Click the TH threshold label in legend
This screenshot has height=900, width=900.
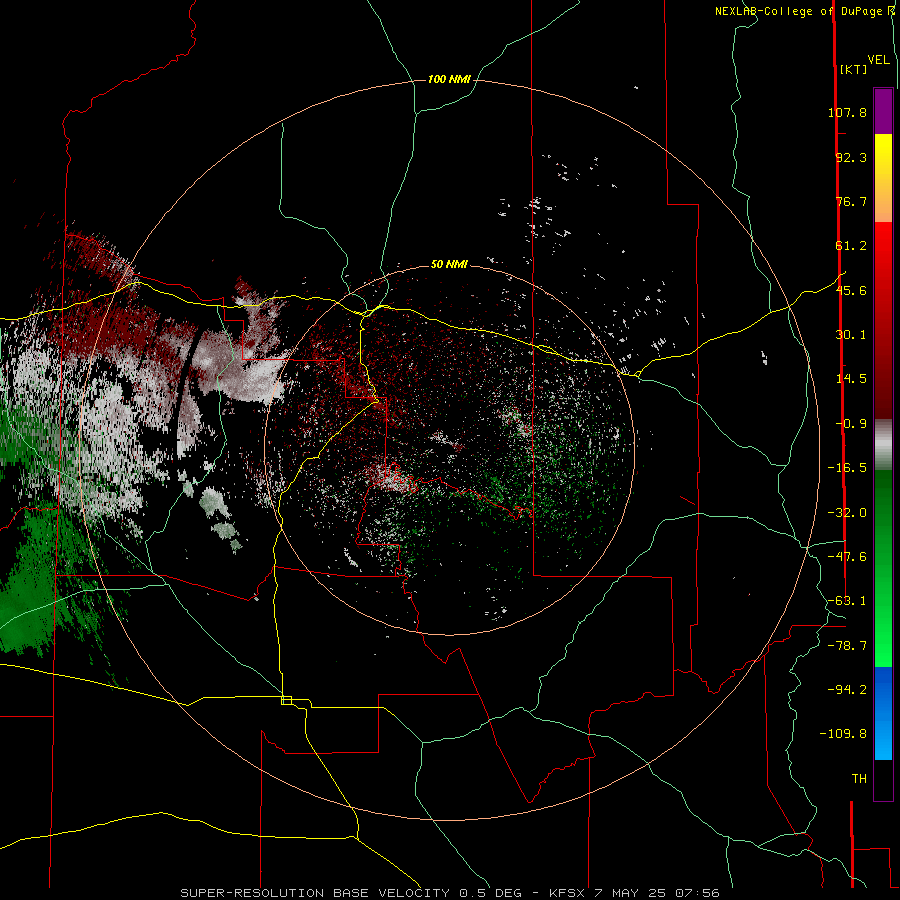point(859,779)
